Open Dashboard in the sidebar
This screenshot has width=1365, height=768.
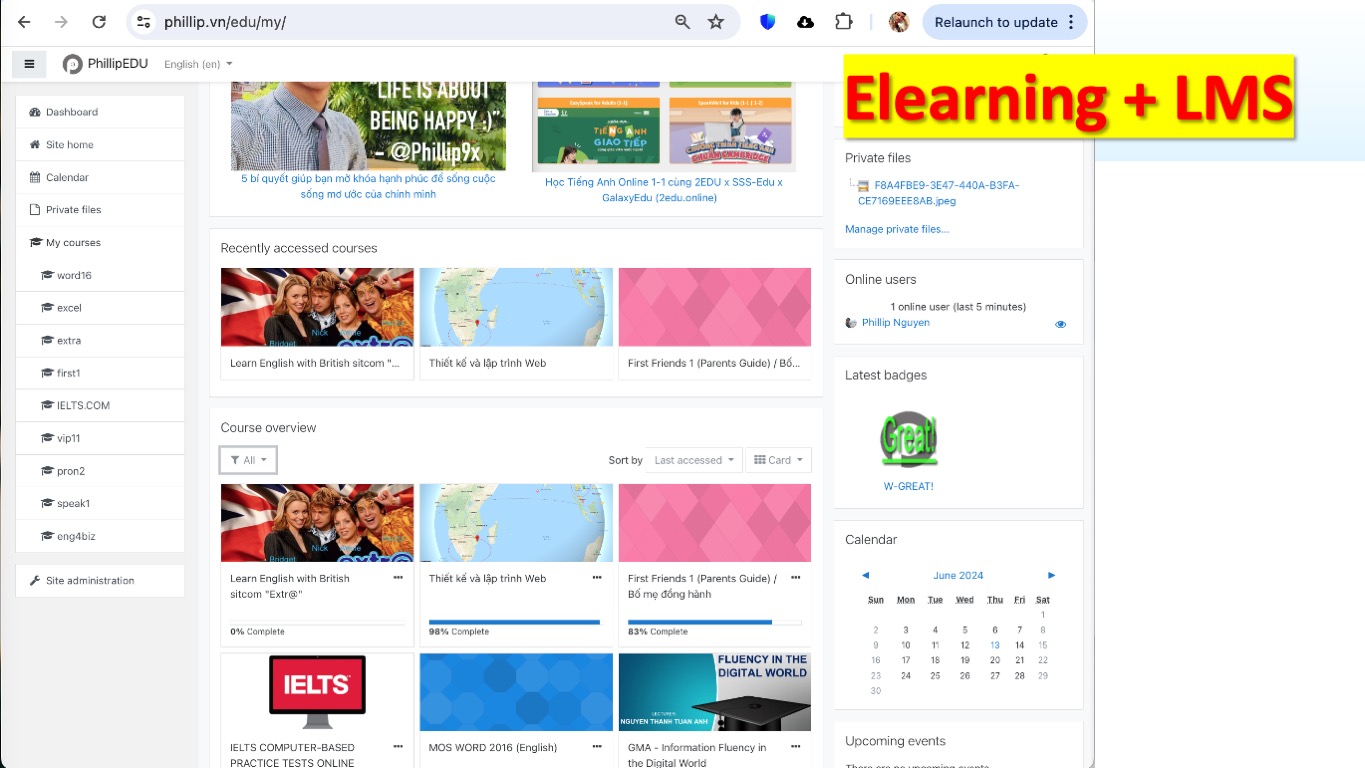click(x=71, y=112)
